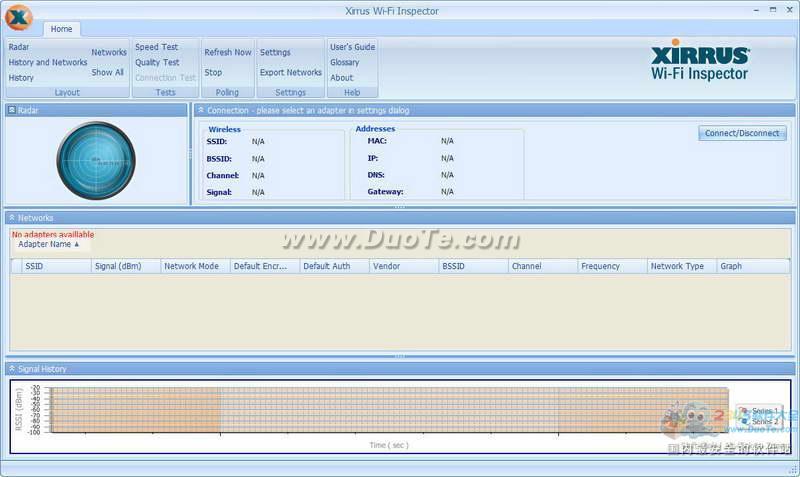Click the Xirrus Wi-Fi Inspector logo
Screen dimensions: 800x477
pos(699,60)
